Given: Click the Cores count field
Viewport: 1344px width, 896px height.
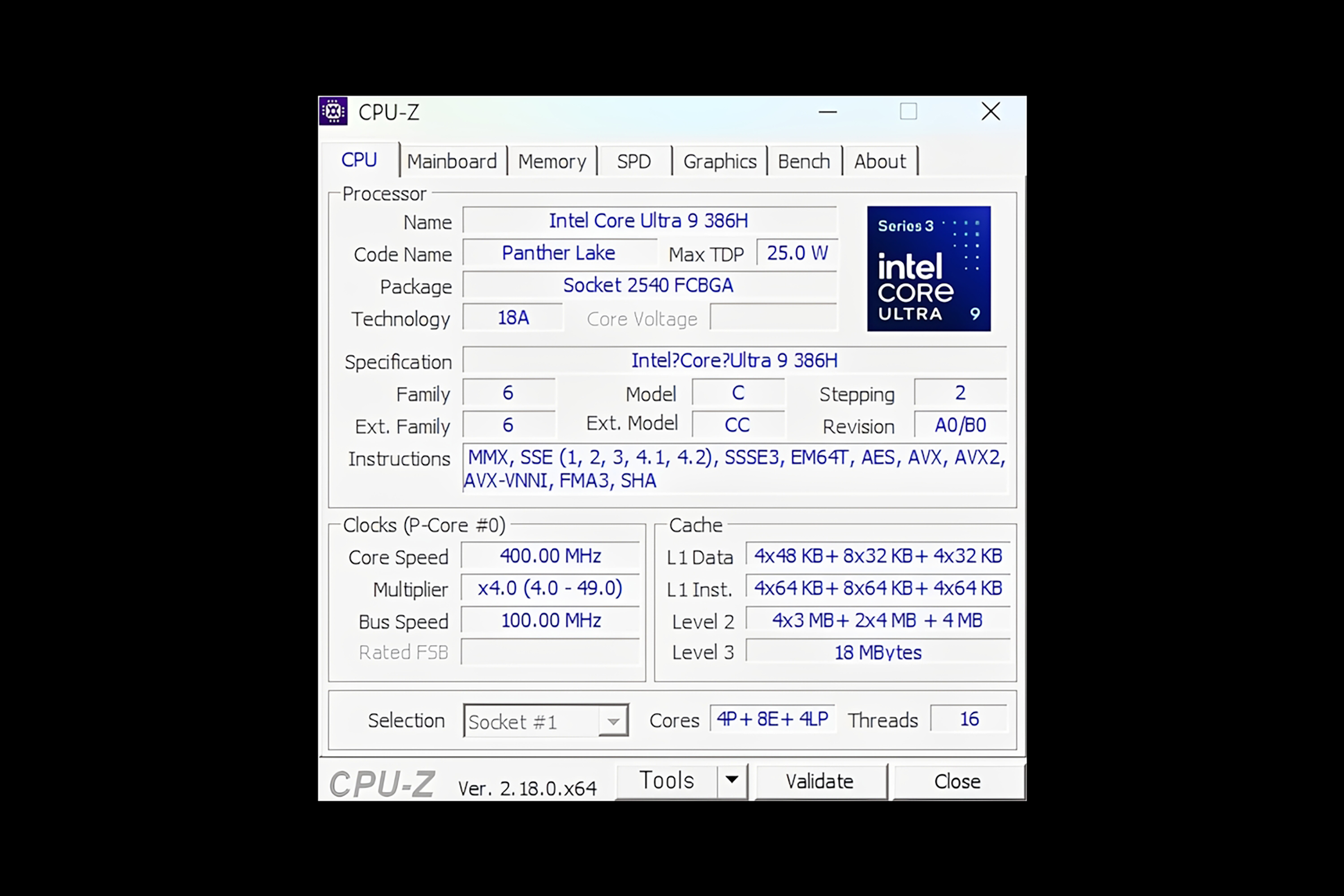Looking at the screenshot, I should point(772,719).
